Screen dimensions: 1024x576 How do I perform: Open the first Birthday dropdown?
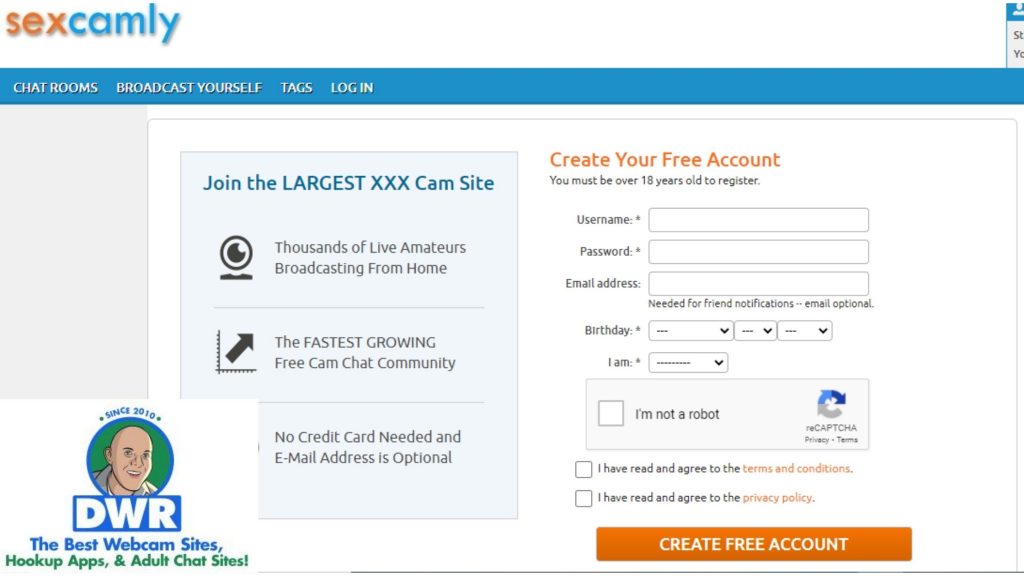click(690, 330)
